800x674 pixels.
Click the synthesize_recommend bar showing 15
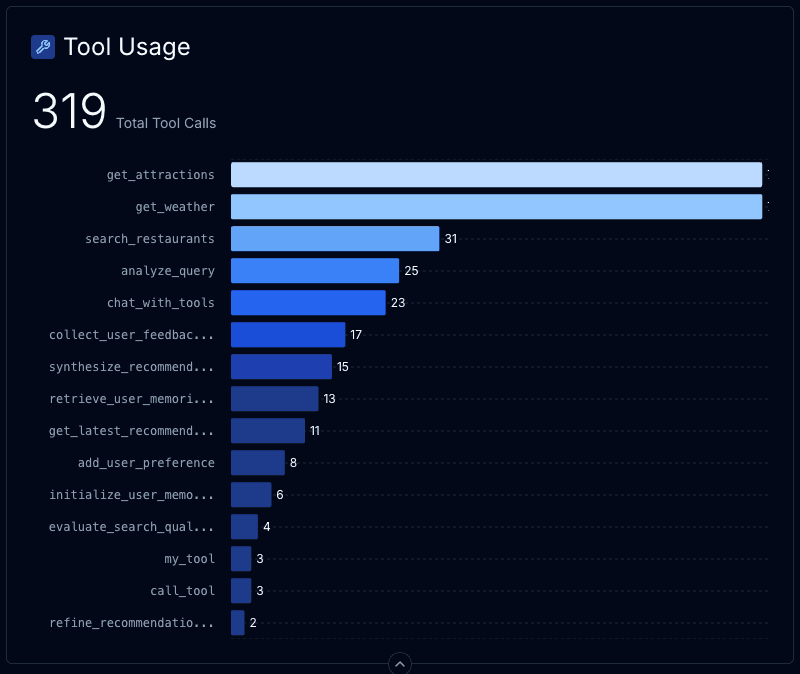[x=281, y=367]
